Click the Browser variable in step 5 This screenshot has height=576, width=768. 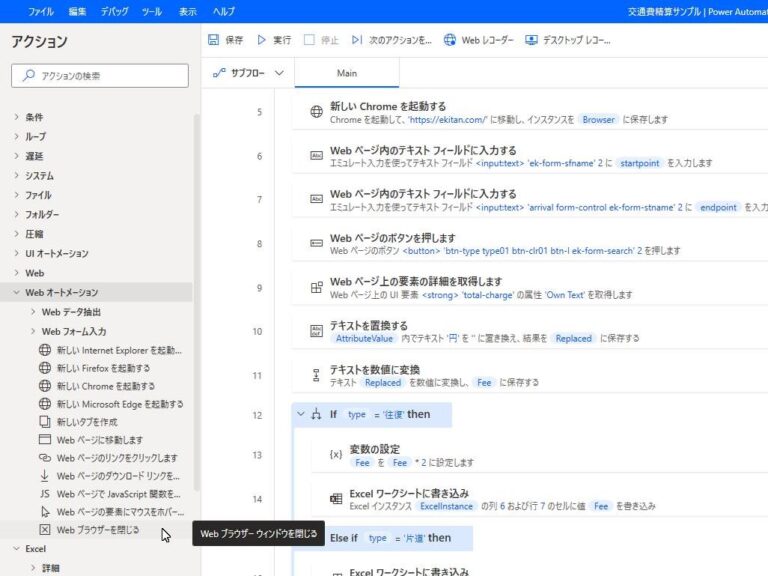pyautogui.click(x=598, y=120)
